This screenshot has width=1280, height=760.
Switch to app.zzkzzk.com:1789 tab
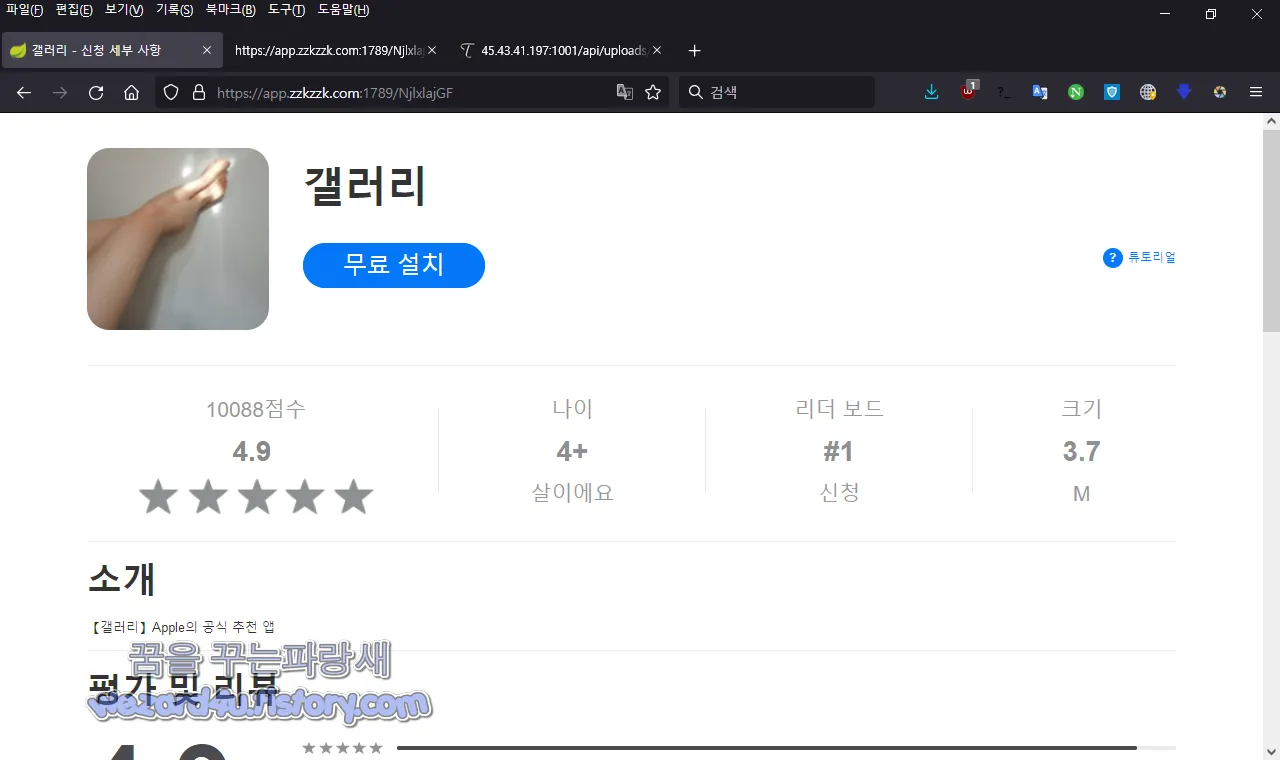click(336, 50)
